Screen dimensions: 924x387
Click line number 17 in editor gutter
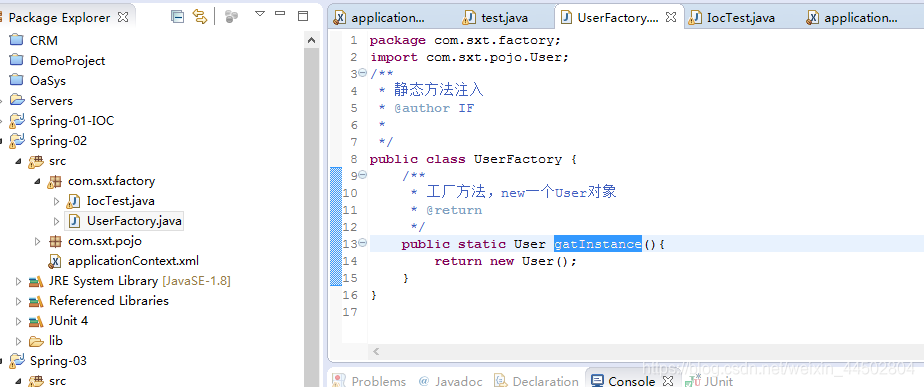click(x=350, y=312)
